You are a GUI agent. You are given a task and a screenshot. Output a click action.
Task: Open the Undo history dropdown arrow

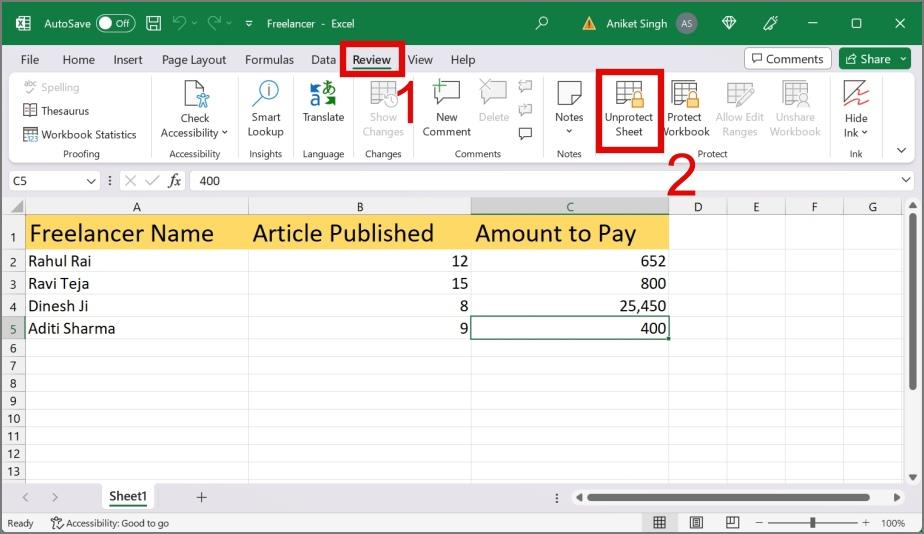[195, 24]
